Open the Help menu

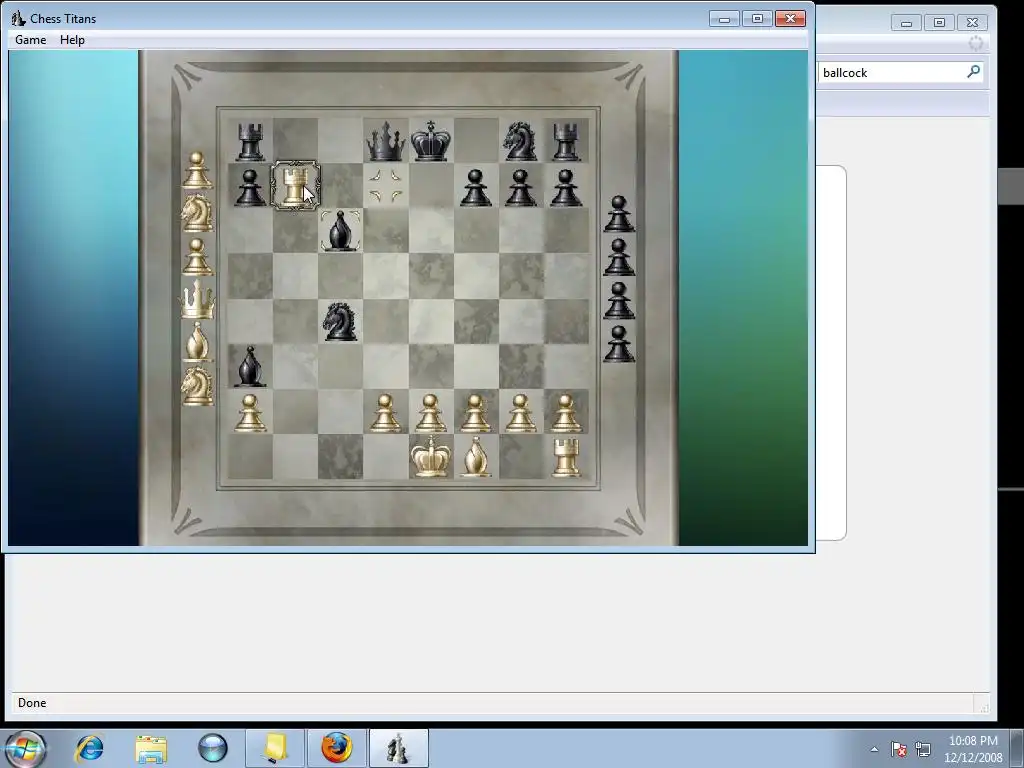point(72,40)
